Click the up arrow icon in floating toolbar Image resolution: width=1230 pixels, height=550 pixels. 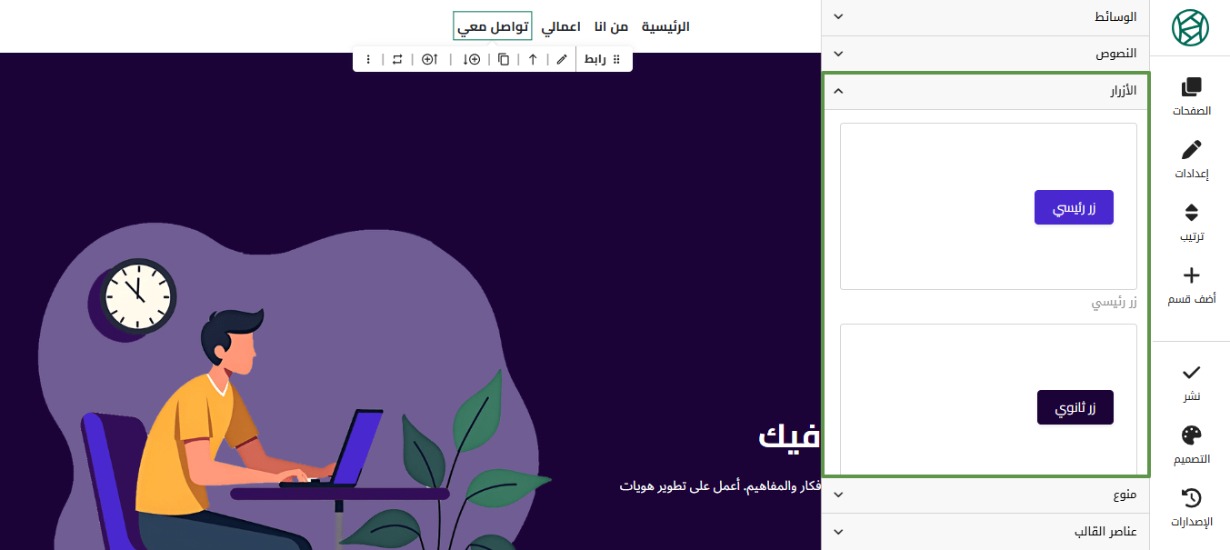(x=533, y=60)
